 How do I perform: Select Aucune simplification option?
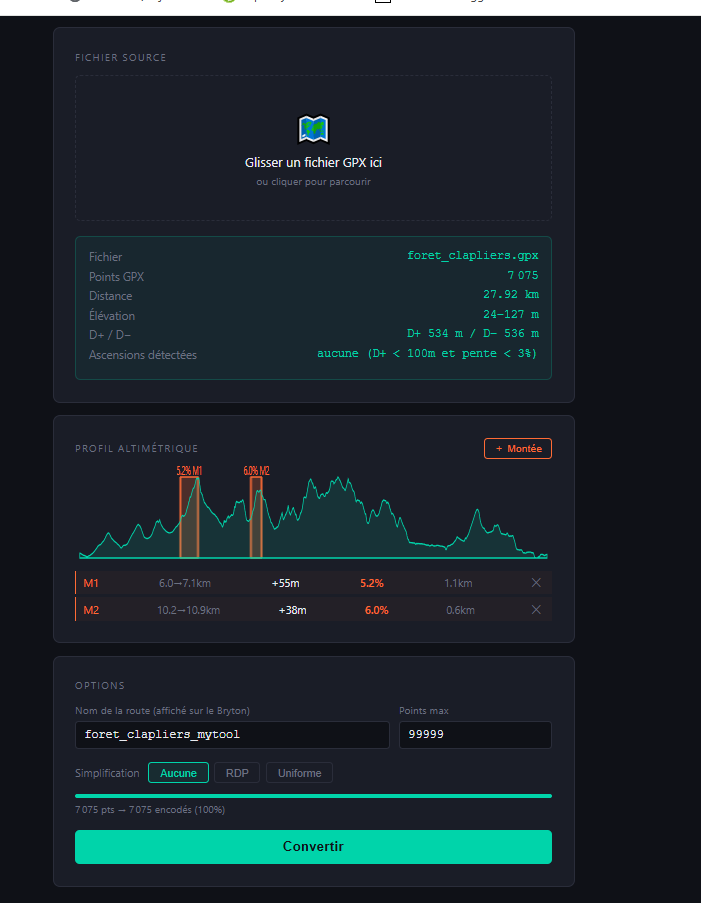coord(178,773)
